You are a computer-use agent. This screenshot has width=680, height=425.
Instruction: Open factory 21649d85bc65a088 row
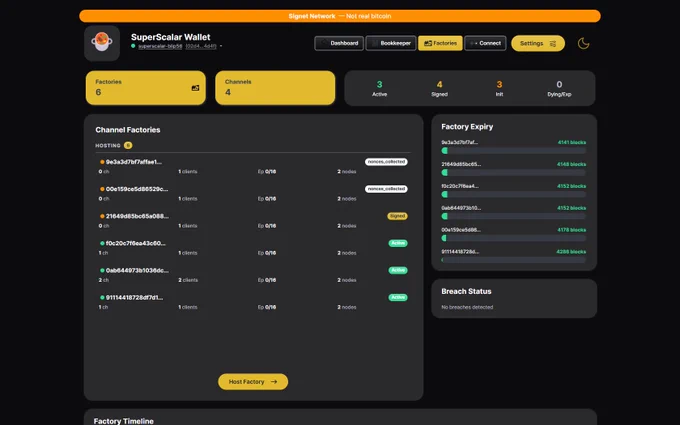click(x=253, y=221)
